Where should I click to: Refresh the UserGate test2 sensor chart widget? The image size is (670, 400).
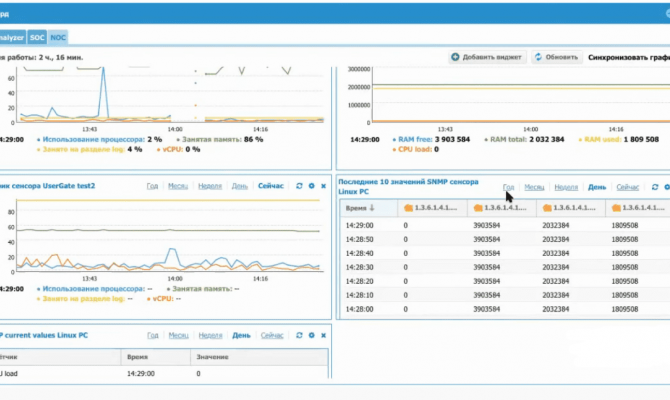[299, 186]
